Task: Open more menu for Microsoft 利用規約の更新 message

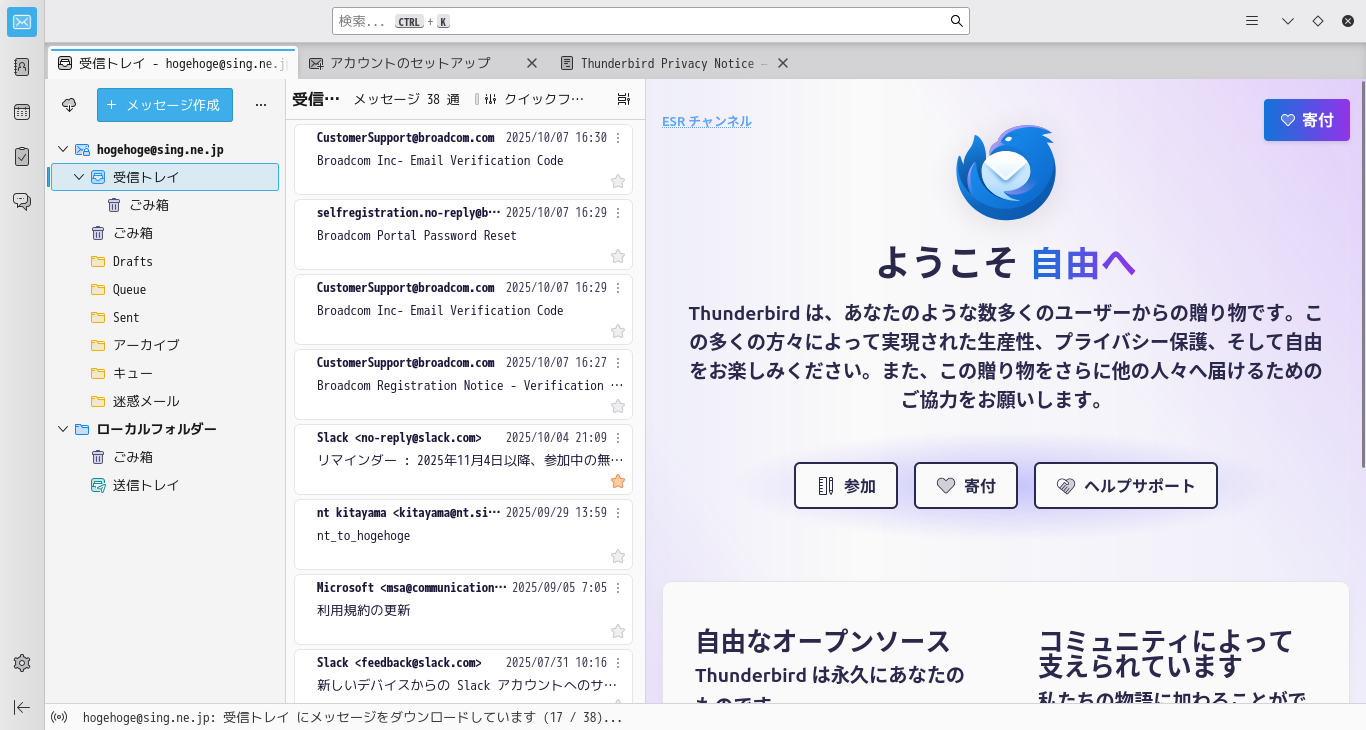Action: [x=618, y=588]
